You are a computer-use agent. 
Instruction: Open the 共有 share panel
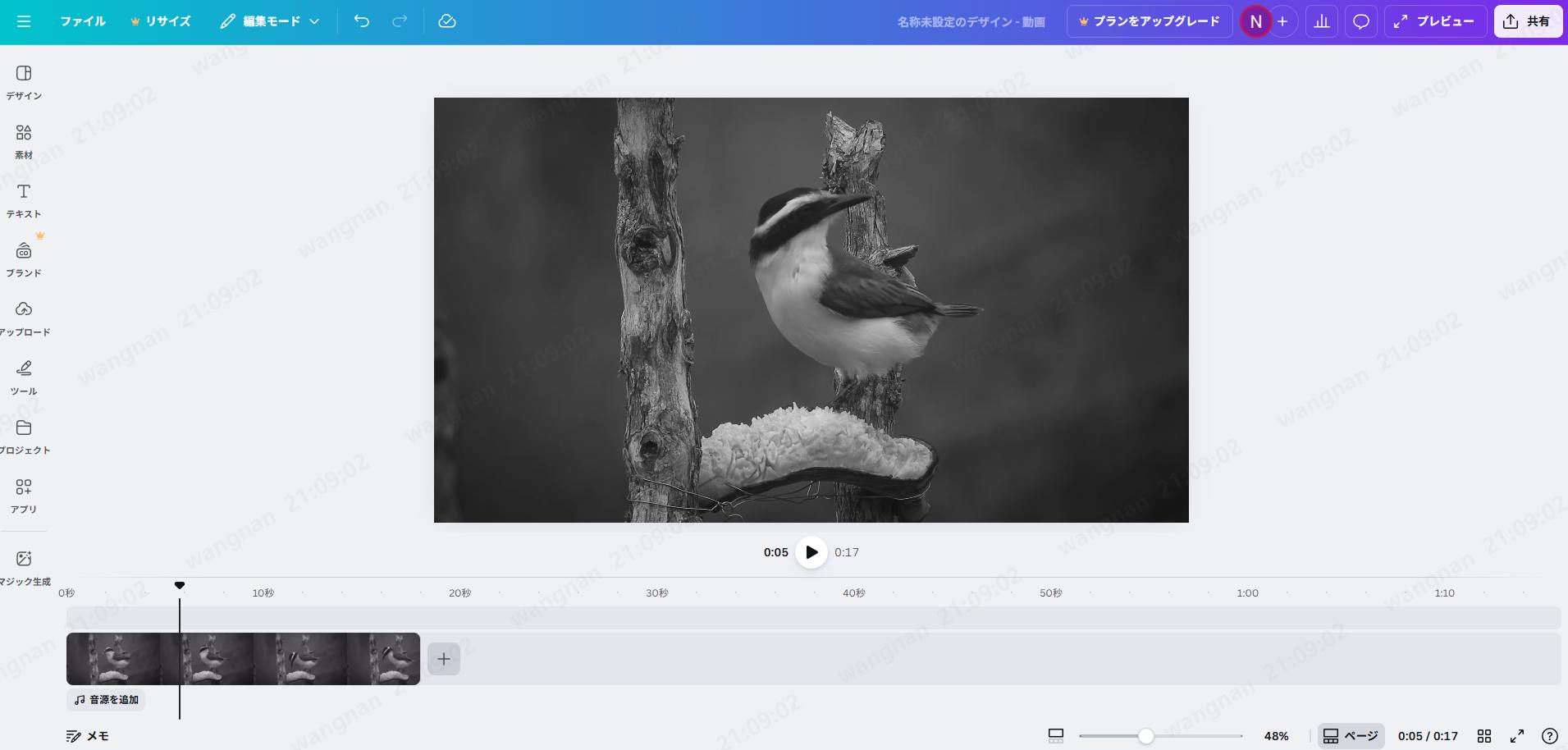(1527, 21)
